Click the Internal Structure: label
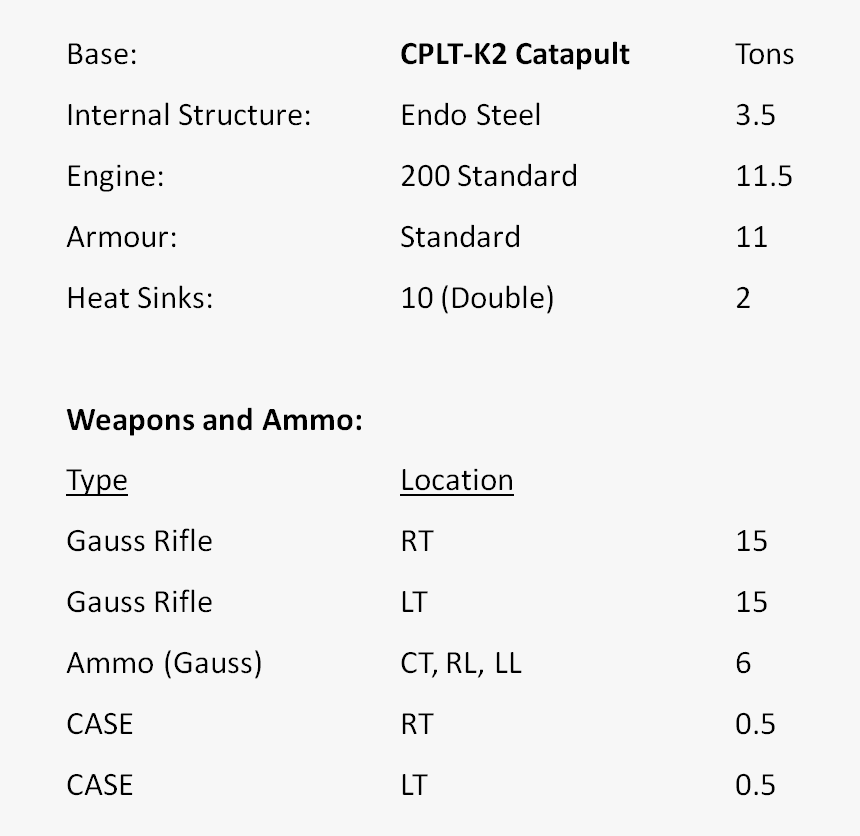Image resolution: width=860 pixels, height=836 pixels. pos(189,115)
